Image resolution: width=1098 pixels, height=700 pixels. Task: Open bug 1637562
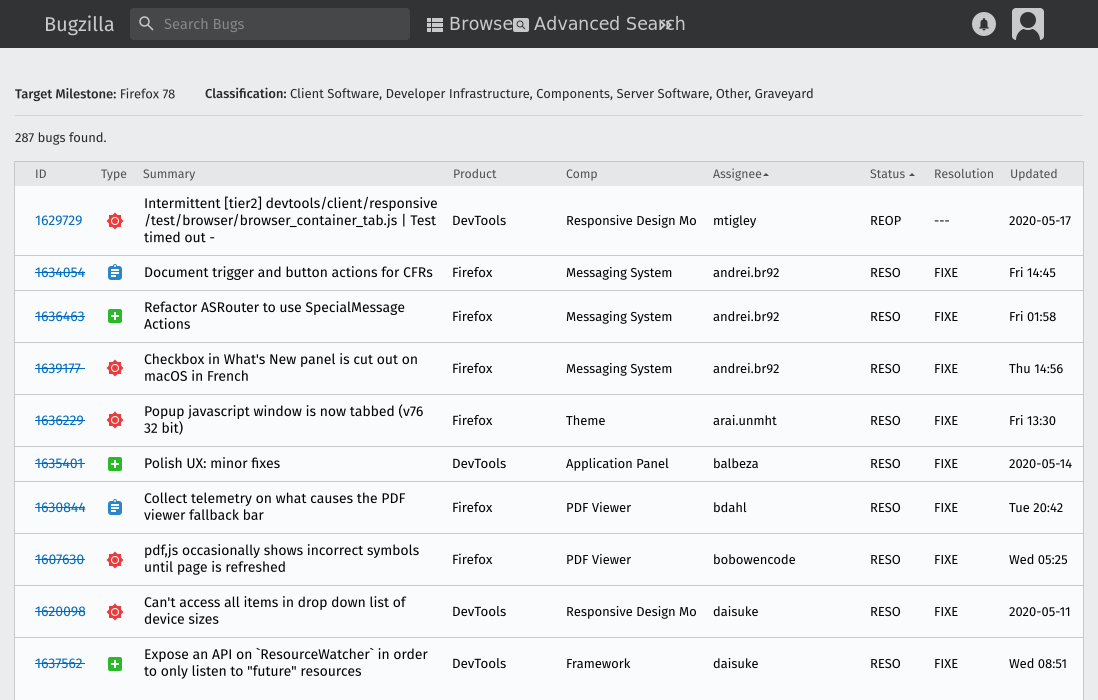60,663
